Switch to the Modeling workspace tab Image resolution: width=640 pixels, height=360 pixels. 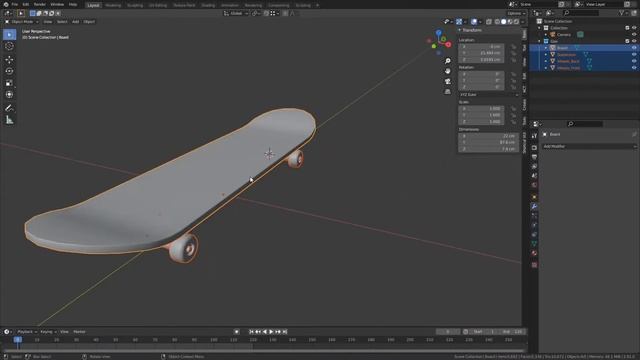(x=113, y=5)
